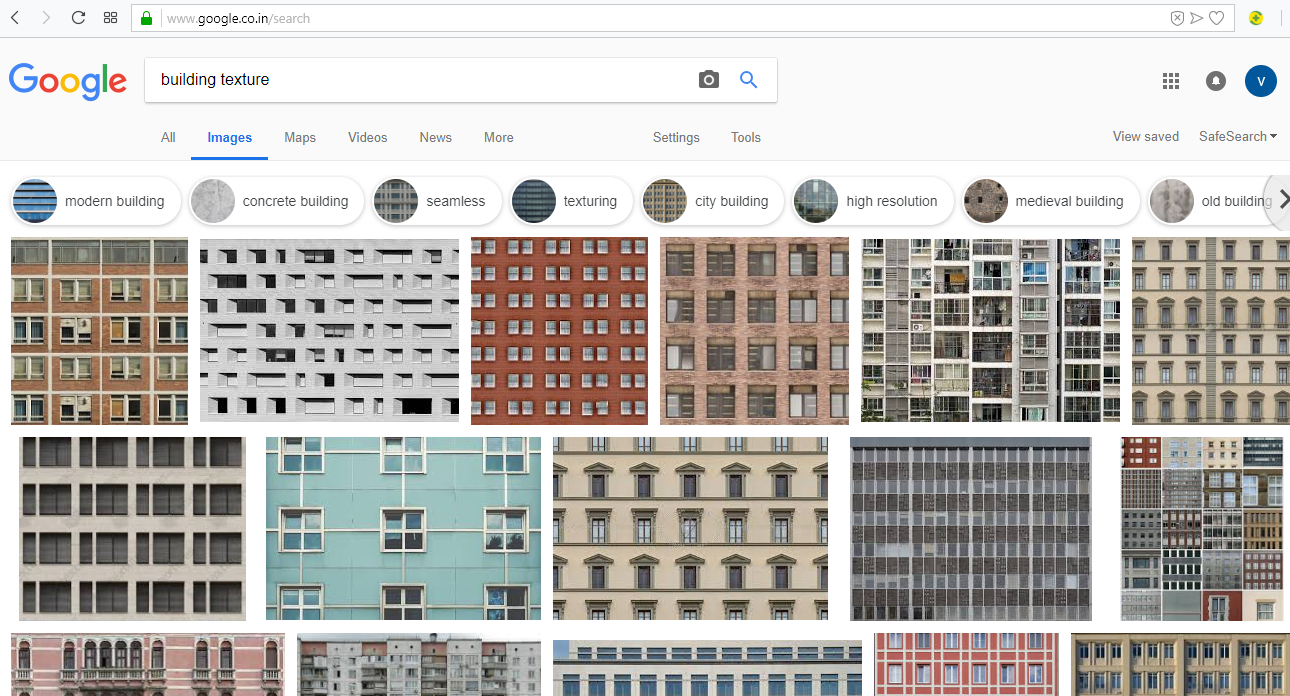The width and height of the screenshot is (1290, 696).
Task: Open the tan arched-window building thumbnail
Action: coord(1180,664)
